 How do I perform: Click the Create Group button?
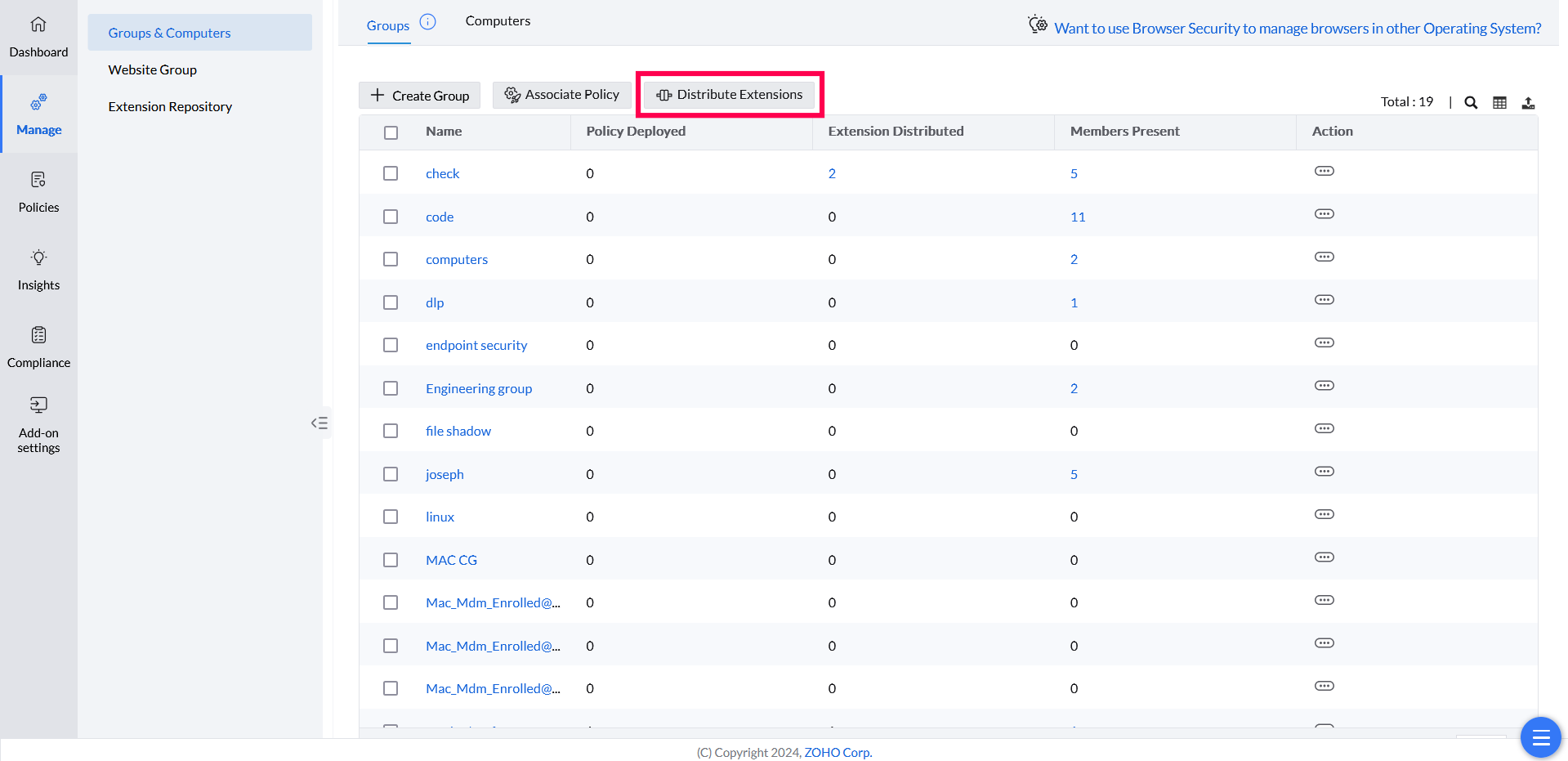[420, 96]
